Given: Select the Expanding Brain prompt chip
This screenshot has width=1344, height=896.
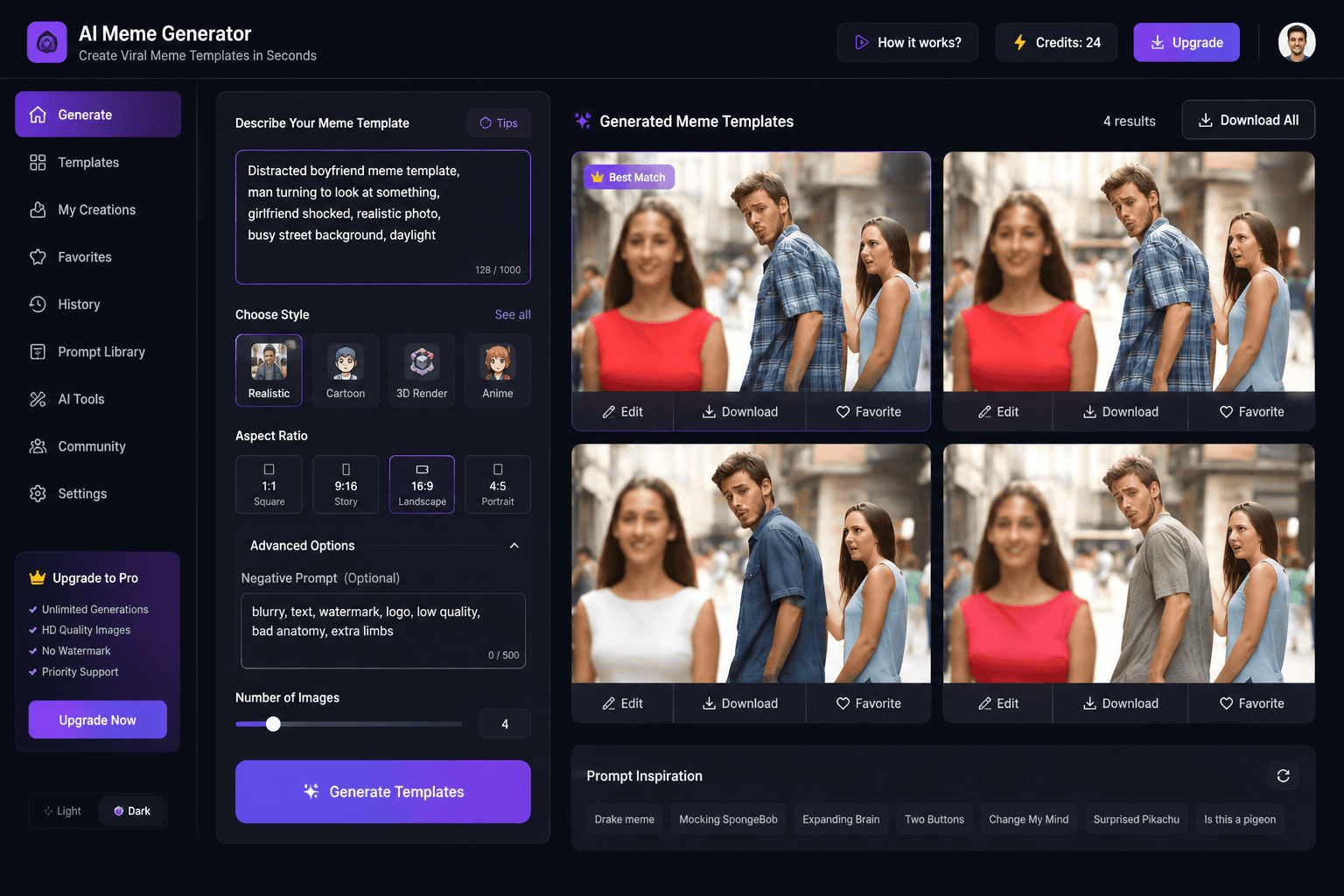Looking at the screenshot, I should coord(841,820).
